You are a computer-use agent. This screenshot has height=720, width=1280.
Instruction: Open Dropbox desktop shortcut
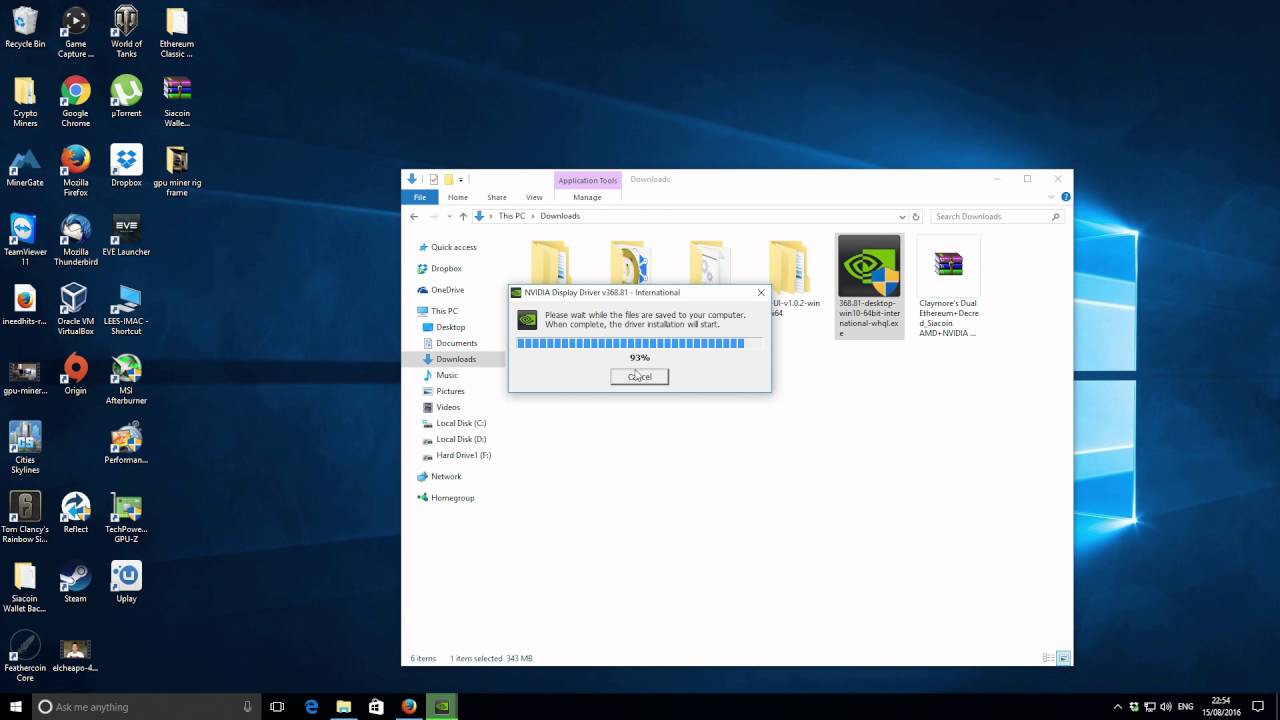(126, 166)
